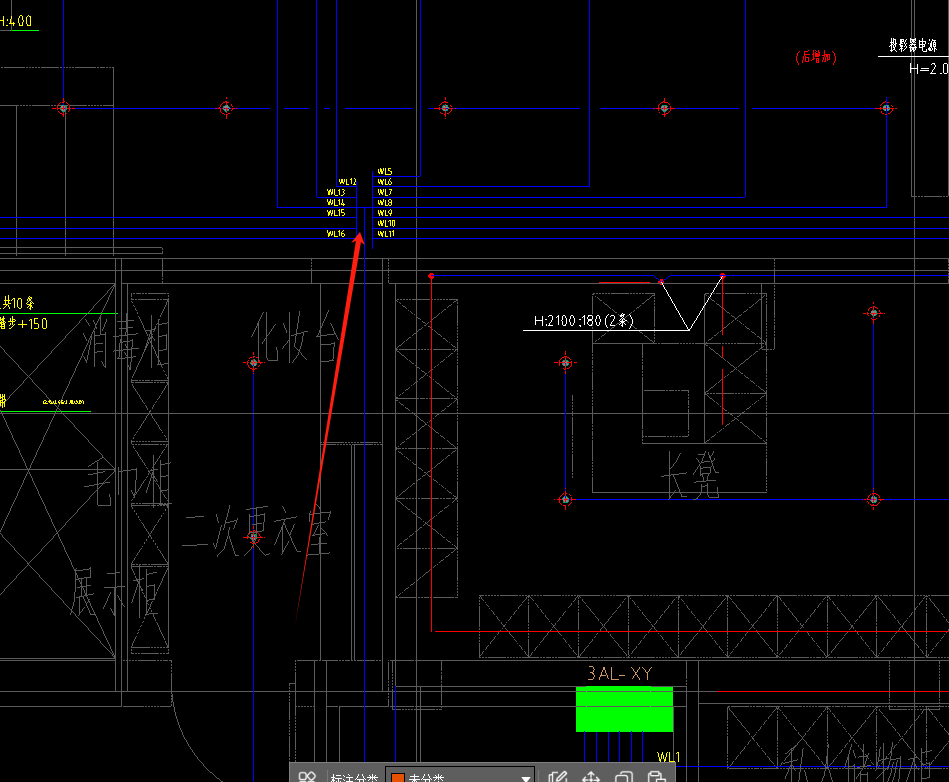Click the 长凳 furniture label

pyautogui.click(x=690, y=476)
